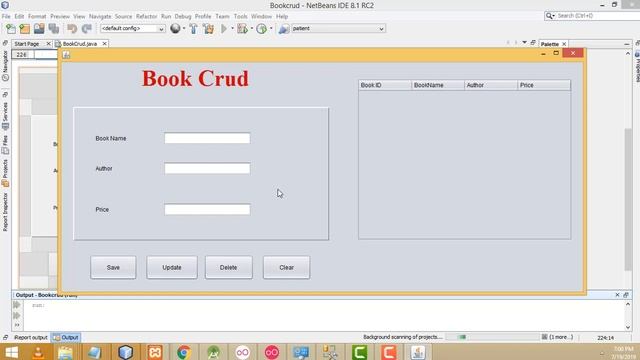
Task: Click the Open Project toolbar icon
Action: [x=39, y=29]
